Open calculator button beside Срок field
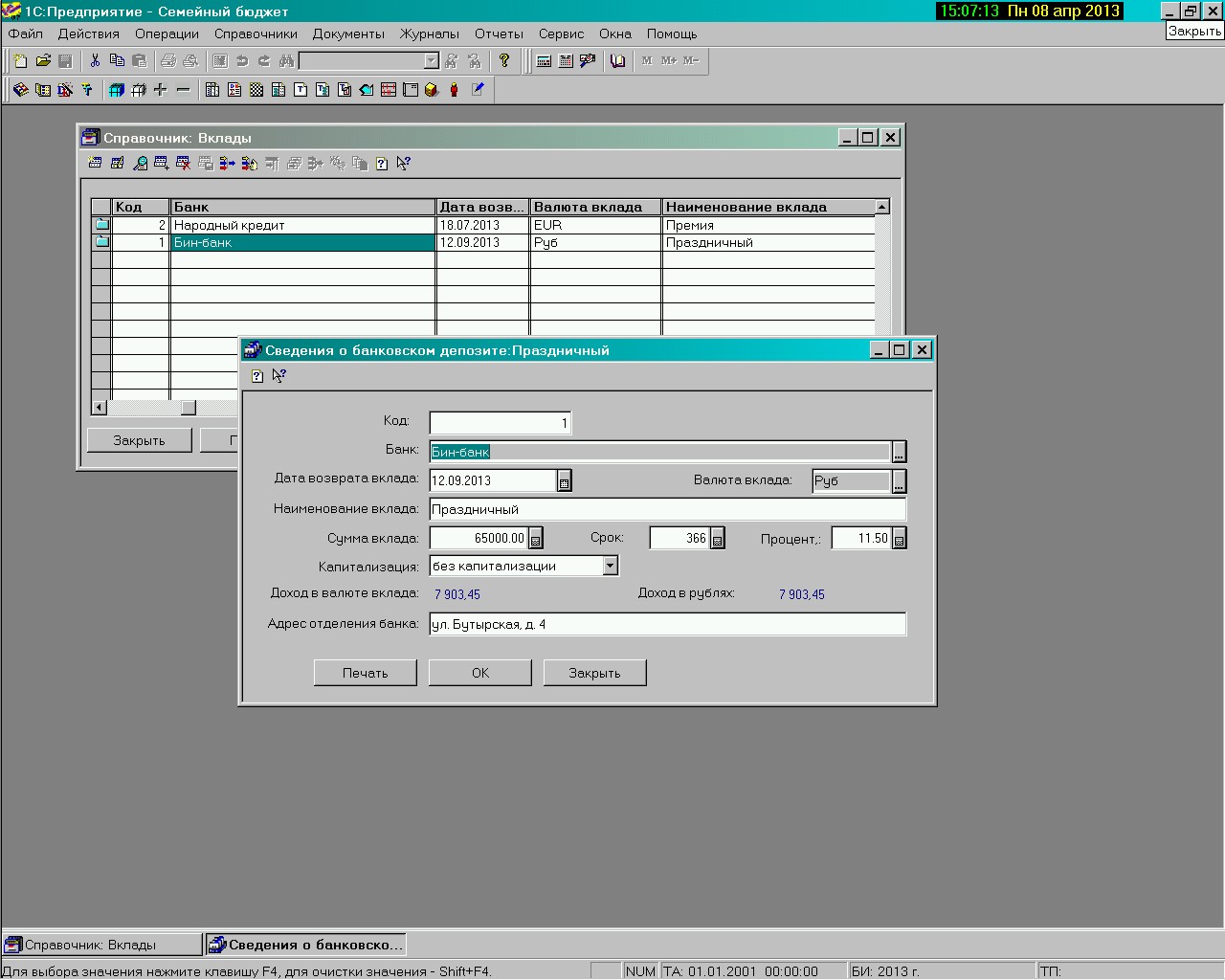This screenshot has width=1225, height=980. click(718, 539)
